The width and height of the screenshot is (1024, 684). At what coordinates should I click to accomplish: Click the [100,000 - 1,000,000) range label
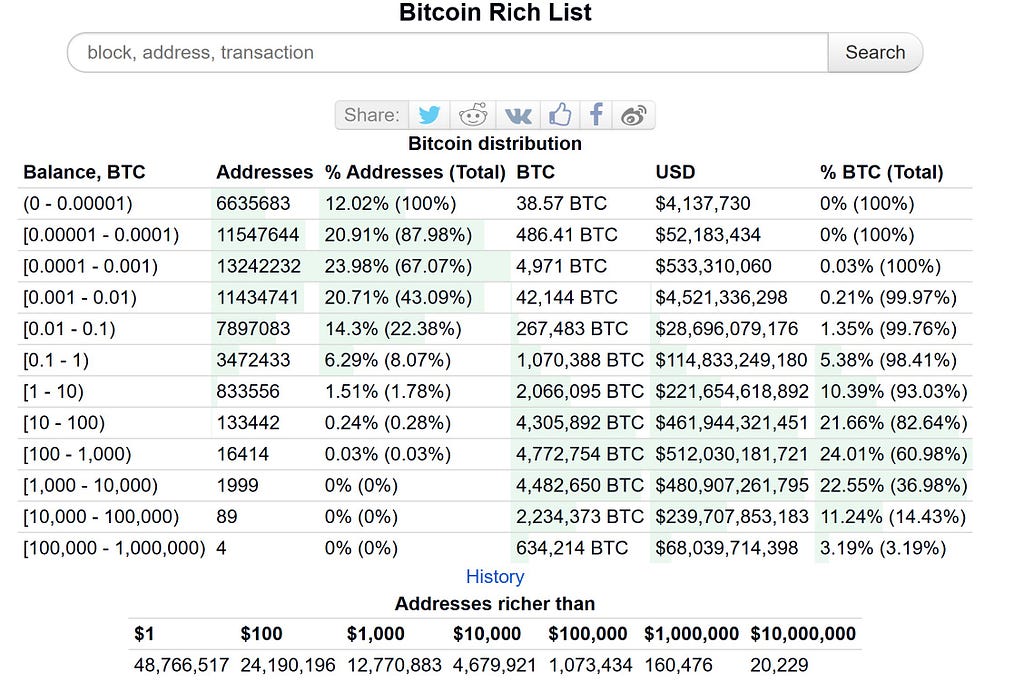tap(114, 549)
